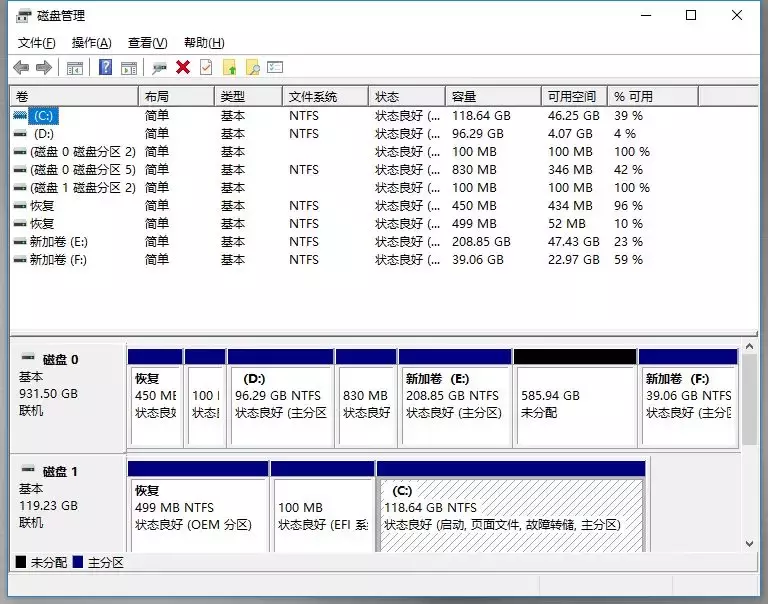The height and width of the screenshot is (604, 768).
Task: Click the show/hide console tree icon
Action: (x=75, y=67)
